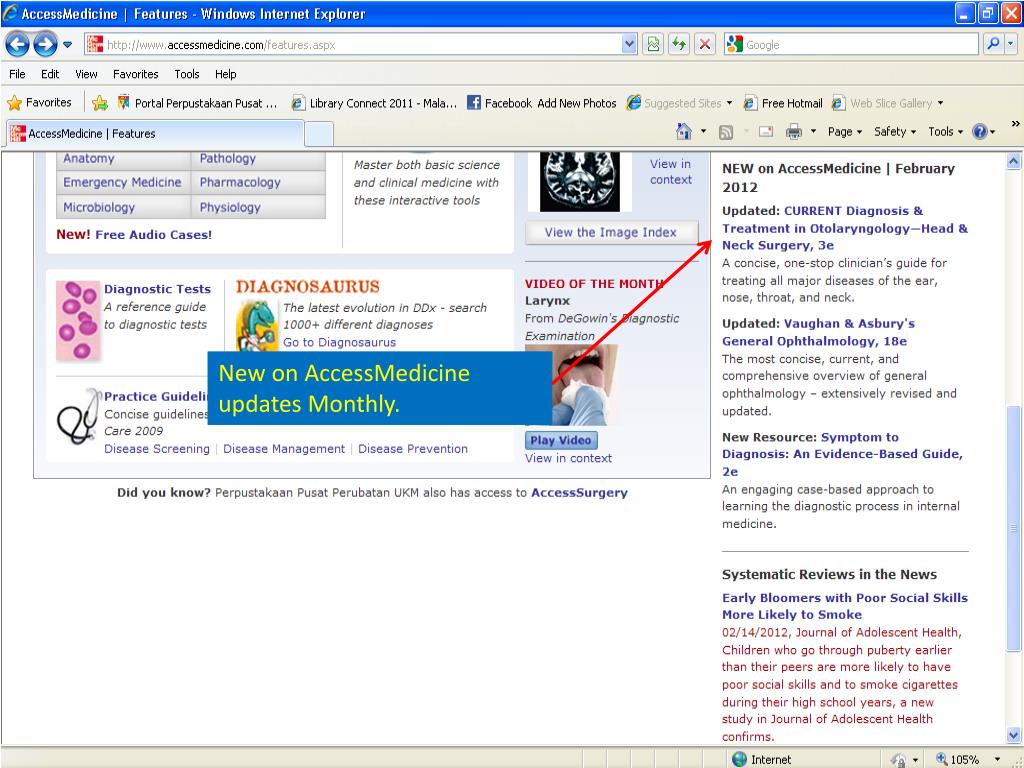This screenshot has width=1024, height=768.
Task: Open the View menu
Action: (86, 74)
